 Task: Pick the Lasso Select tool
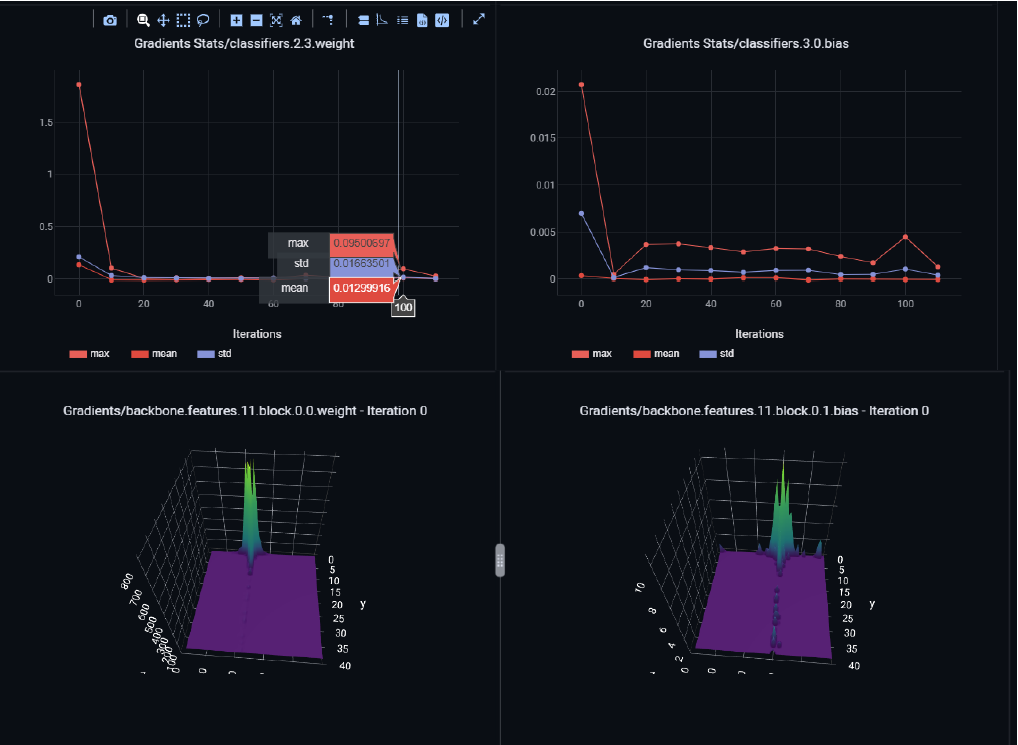point(203,20)
